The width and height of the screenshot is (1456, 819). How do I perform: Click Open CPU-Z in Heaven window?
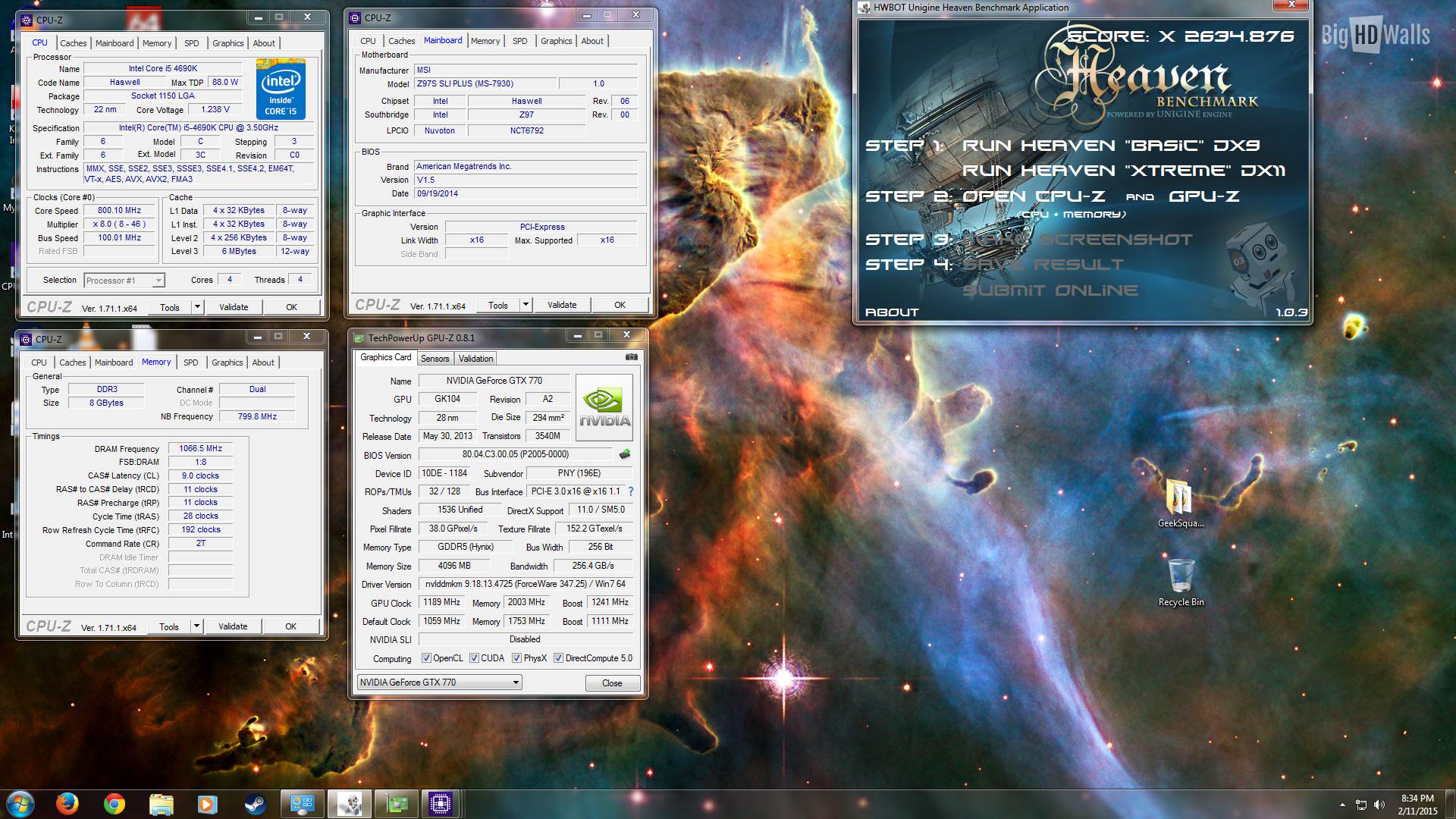click(1034, 196)
